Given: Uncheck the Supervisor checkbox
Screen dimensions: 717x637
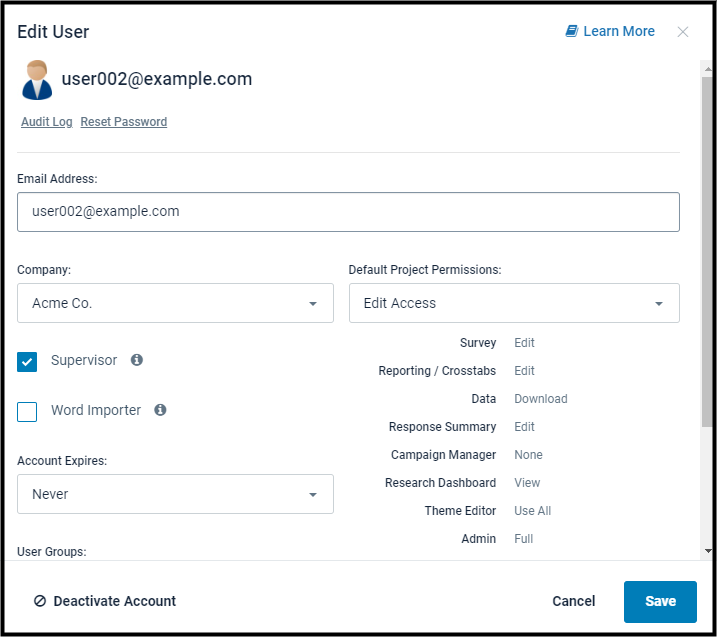Looking at the screenshot, I should coord(27,362).
